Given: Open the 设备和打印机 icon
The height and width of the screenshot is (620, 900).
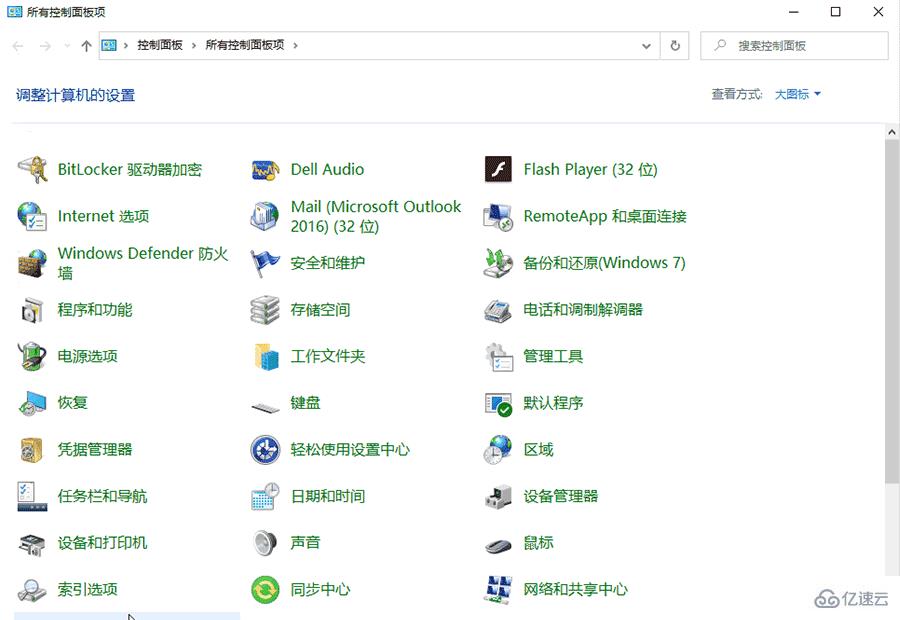Looking at the screenshot, I should coord(32,543).
